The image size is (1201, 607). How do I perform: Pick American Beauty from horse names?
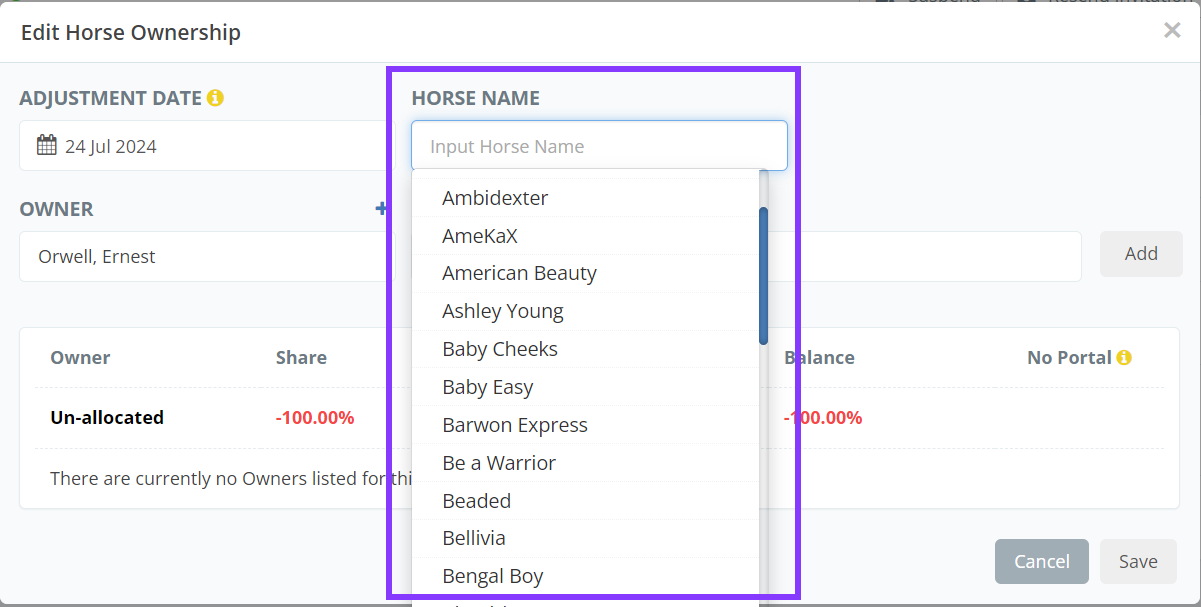point(519,273)
